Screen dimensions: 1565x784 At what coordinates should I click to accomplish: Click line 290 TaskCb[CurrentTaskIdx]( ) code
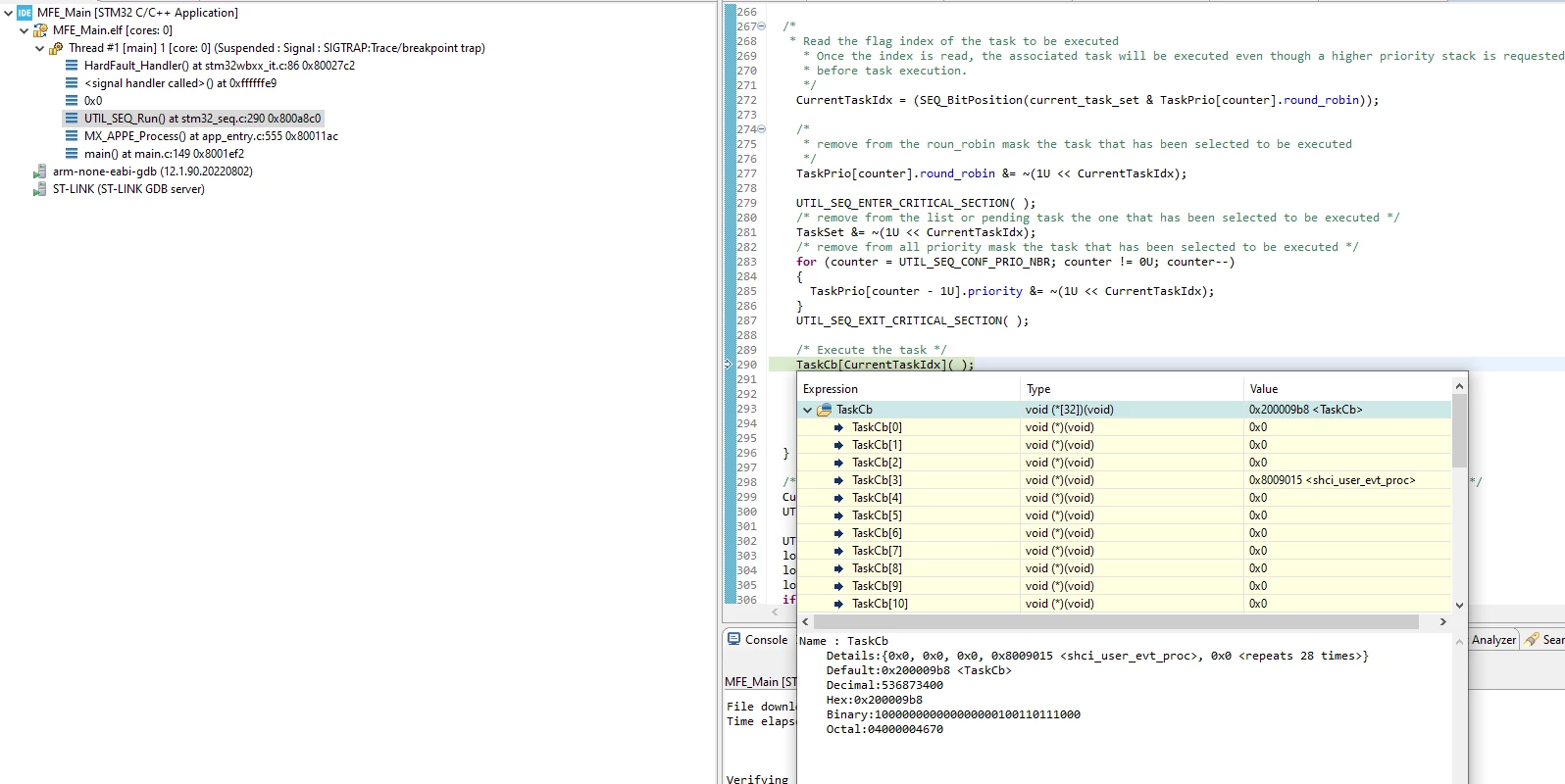(884, 365)
